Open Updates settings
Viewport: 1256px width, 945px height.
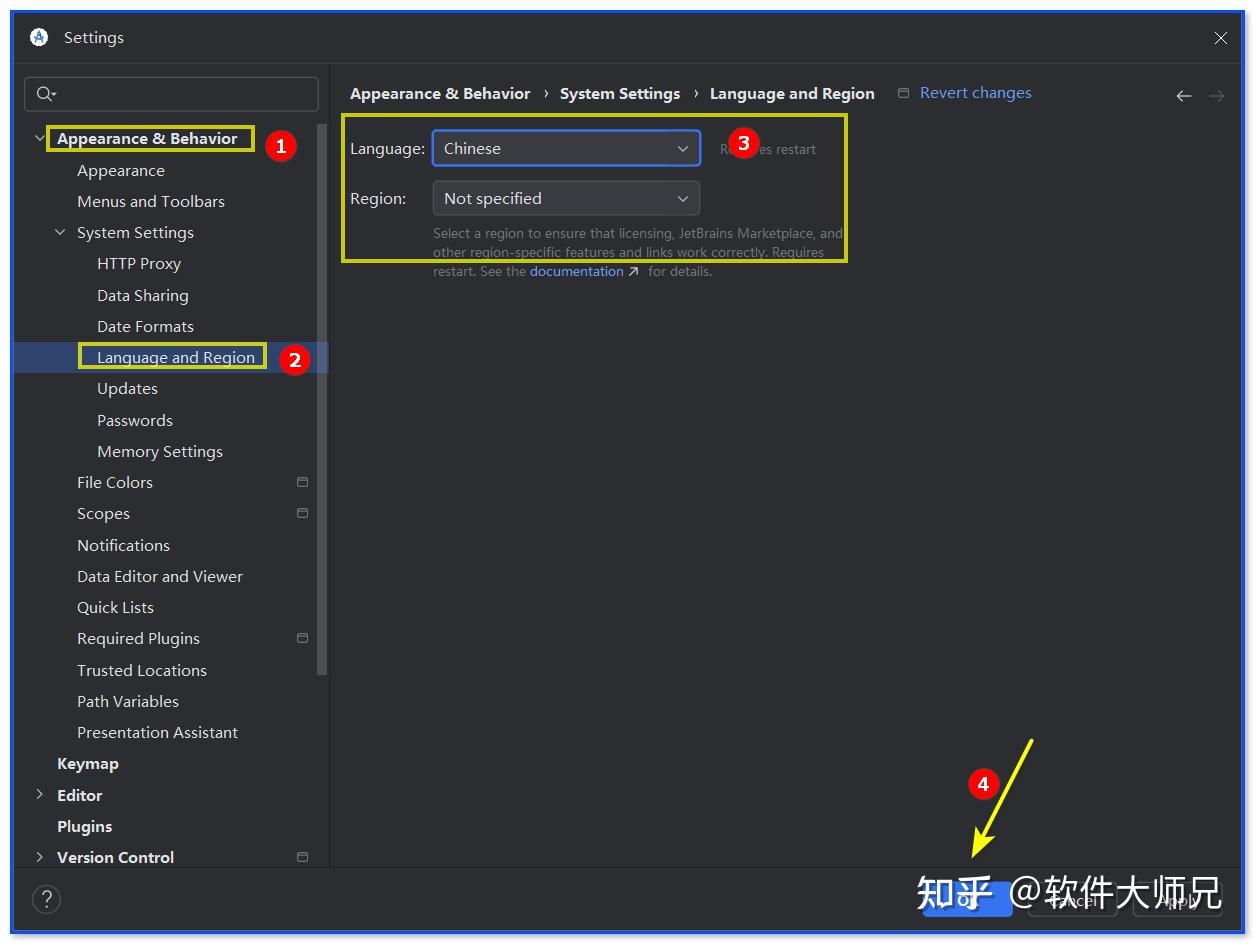pyautogui.click(x=127, y=389)
